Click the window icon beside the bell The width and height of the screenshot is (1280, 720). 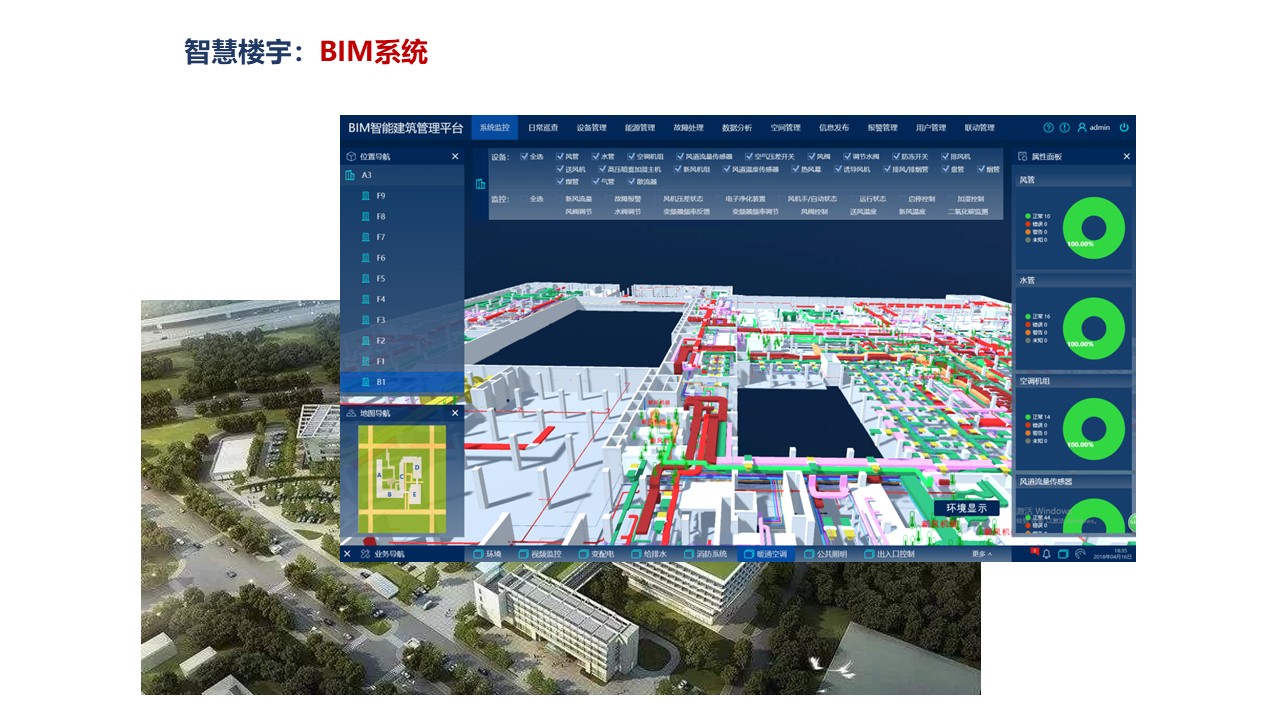coord(1063,554)
